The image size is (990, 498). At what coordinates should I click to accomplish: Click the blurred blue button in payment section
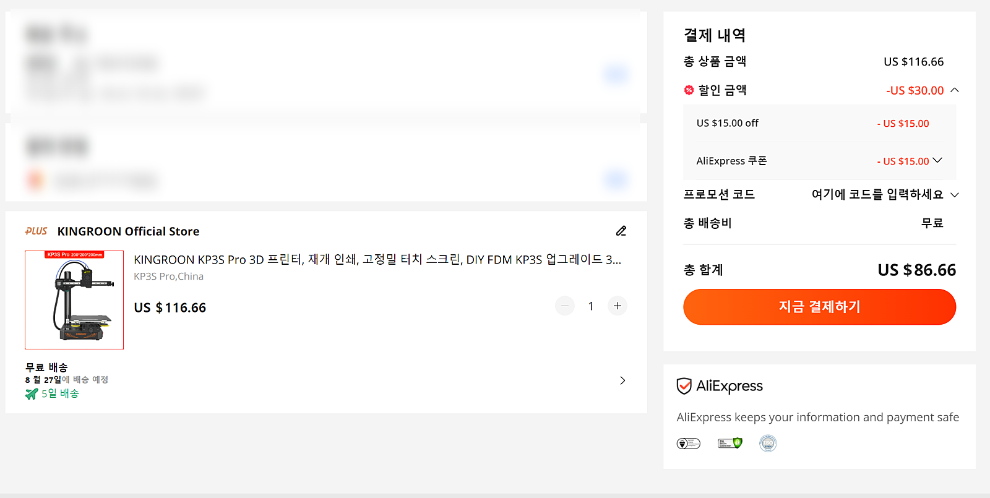pos(615,181)
